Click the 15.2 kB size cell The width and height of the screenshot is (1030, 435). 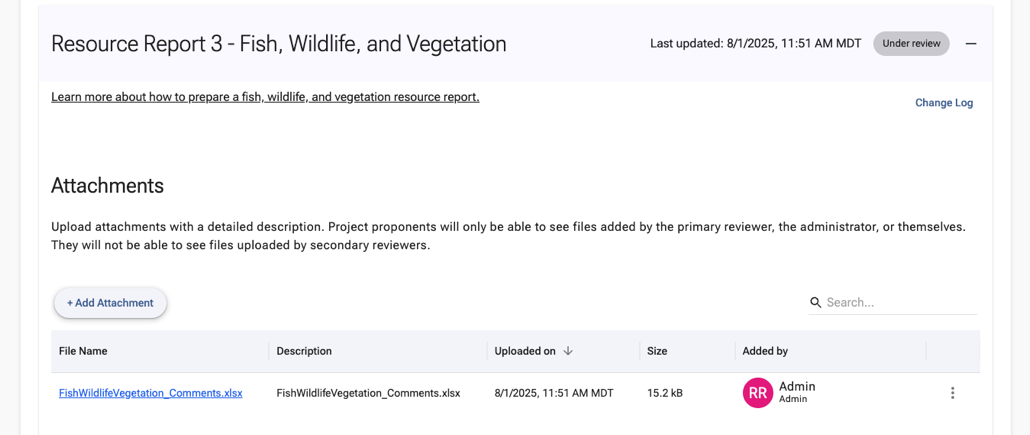coord(665,393)
